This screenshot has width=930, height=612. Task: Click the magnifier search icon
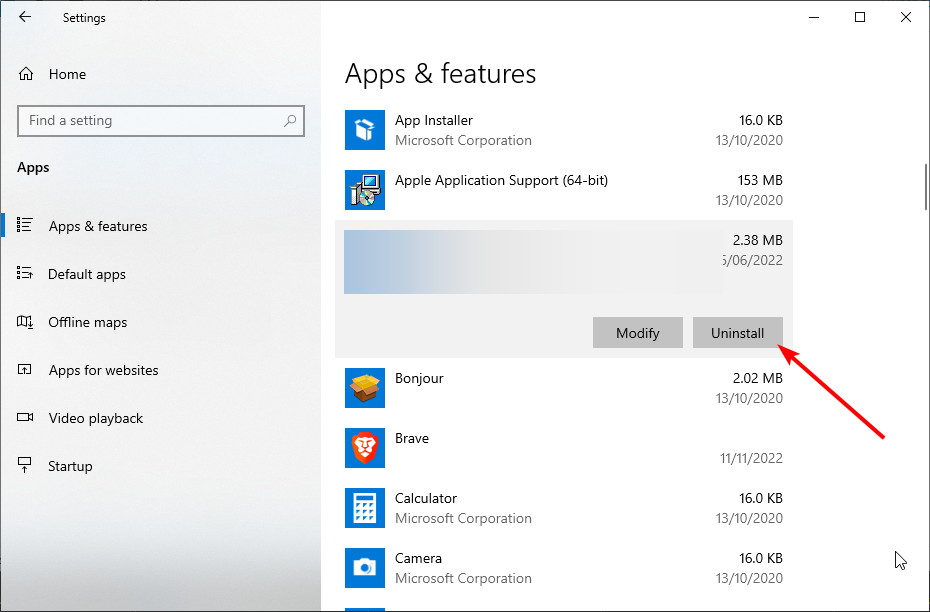click(290, 121)
